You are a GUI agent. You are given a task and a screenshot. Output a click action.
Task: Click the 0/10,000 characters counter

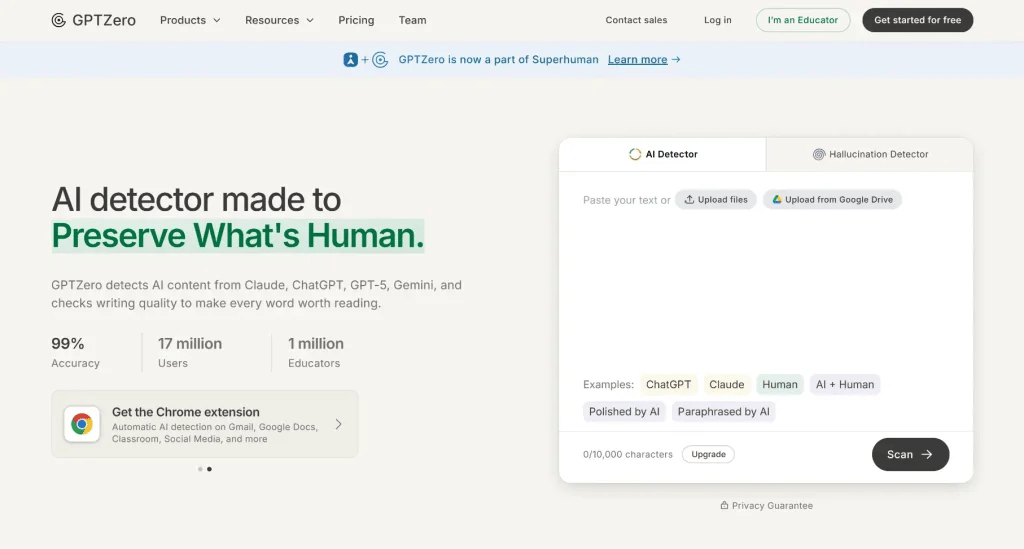[628, 454]
